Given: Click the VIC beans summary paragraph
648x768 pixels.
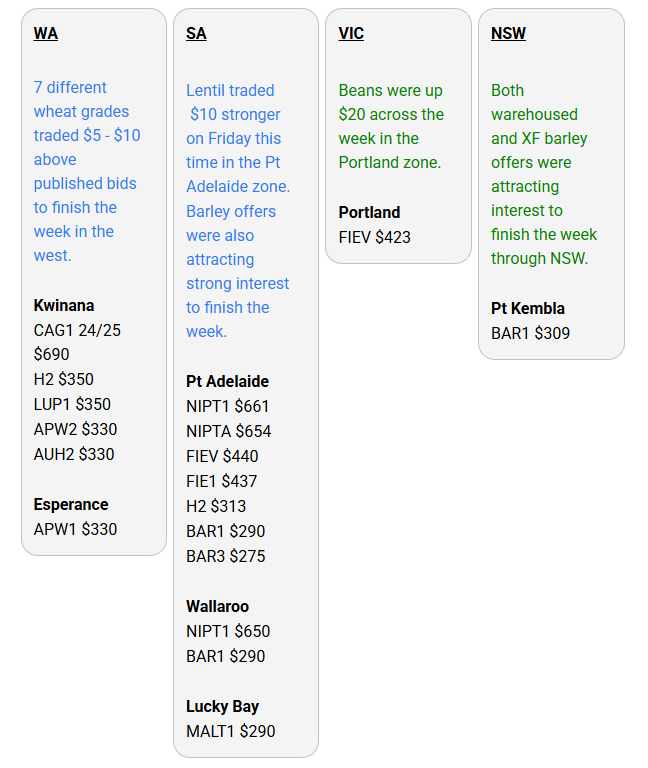Looking at the screenshot, I should [391, 126].
